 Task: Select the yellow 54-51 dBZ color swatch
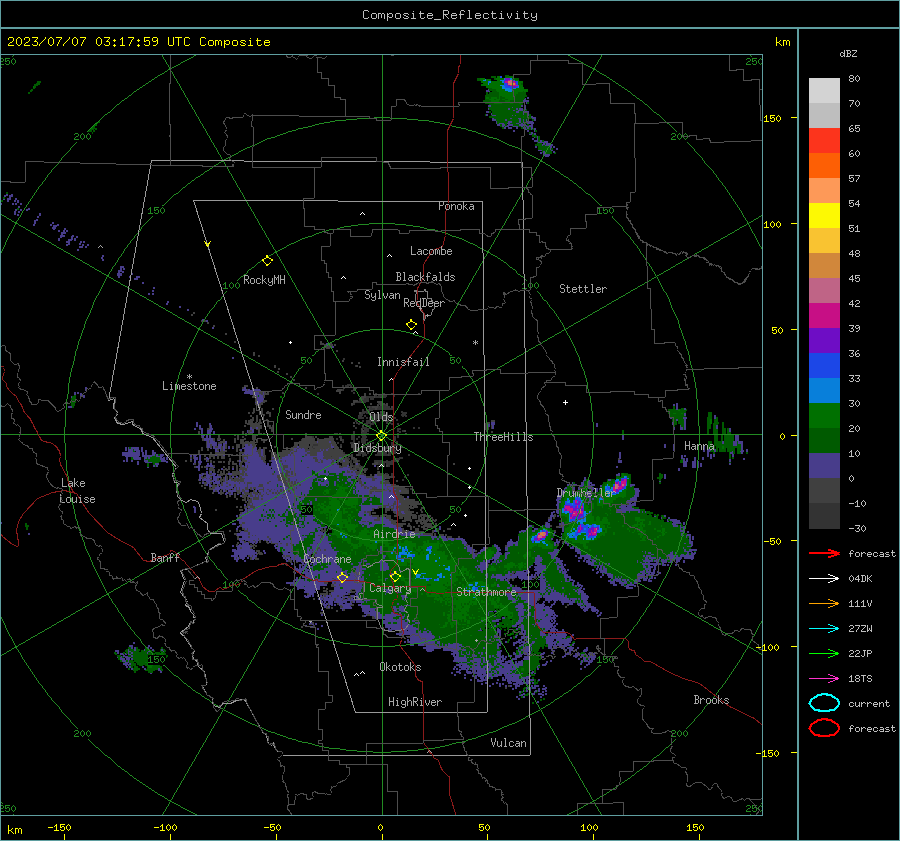click(x=824, y=216)
